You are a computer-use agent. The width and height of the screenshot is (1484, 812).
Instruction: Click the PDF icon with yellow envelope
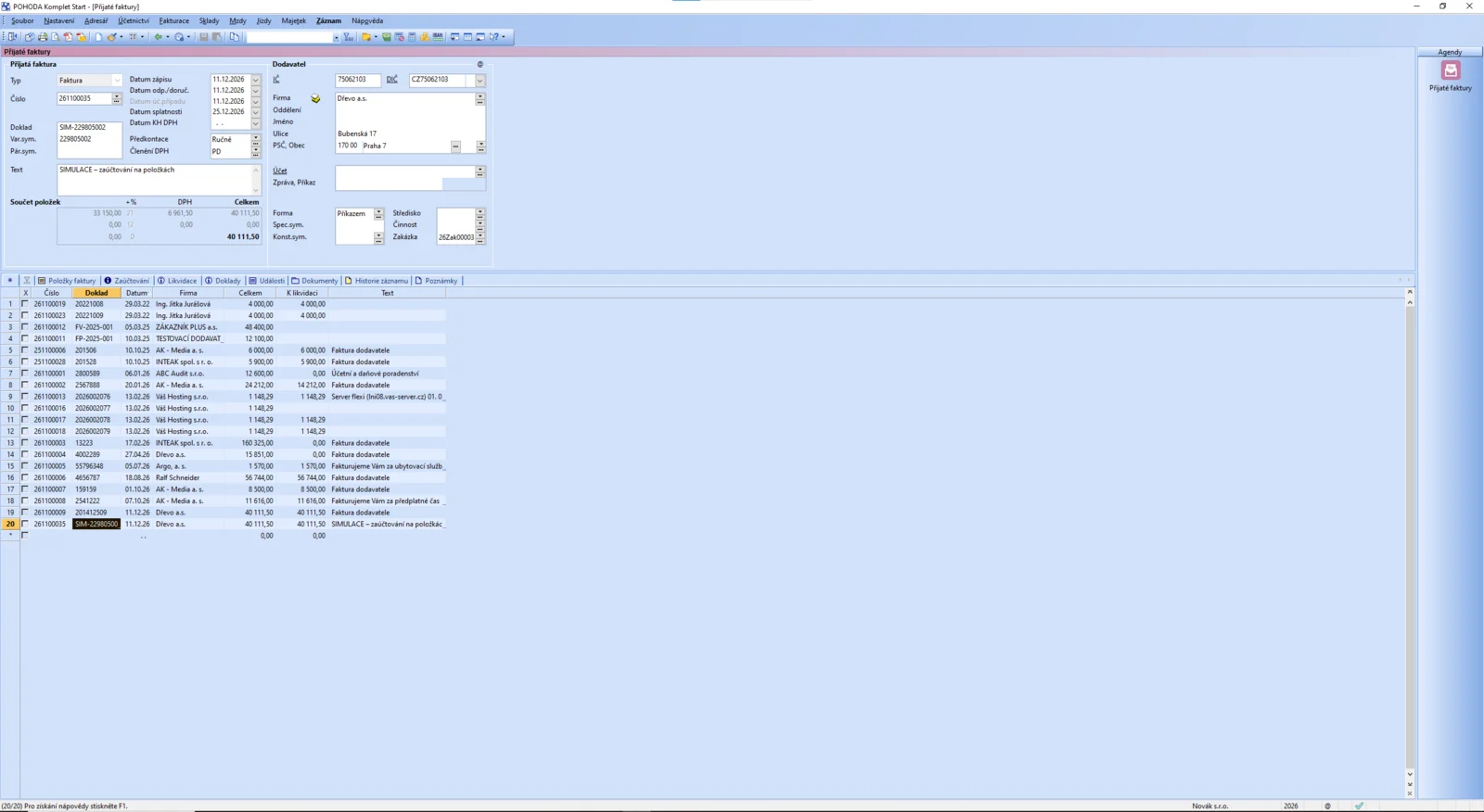pyautogui.click(x=82, y=37)
